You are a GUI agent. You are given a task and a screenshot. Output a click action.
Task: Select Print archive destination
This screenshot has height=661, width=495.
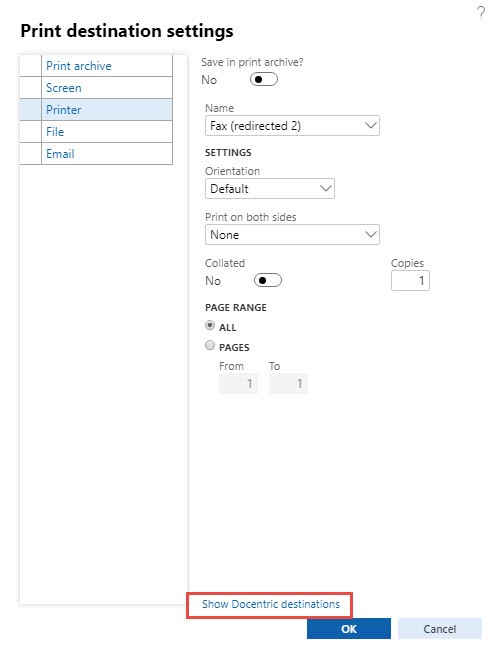(107, 66)
